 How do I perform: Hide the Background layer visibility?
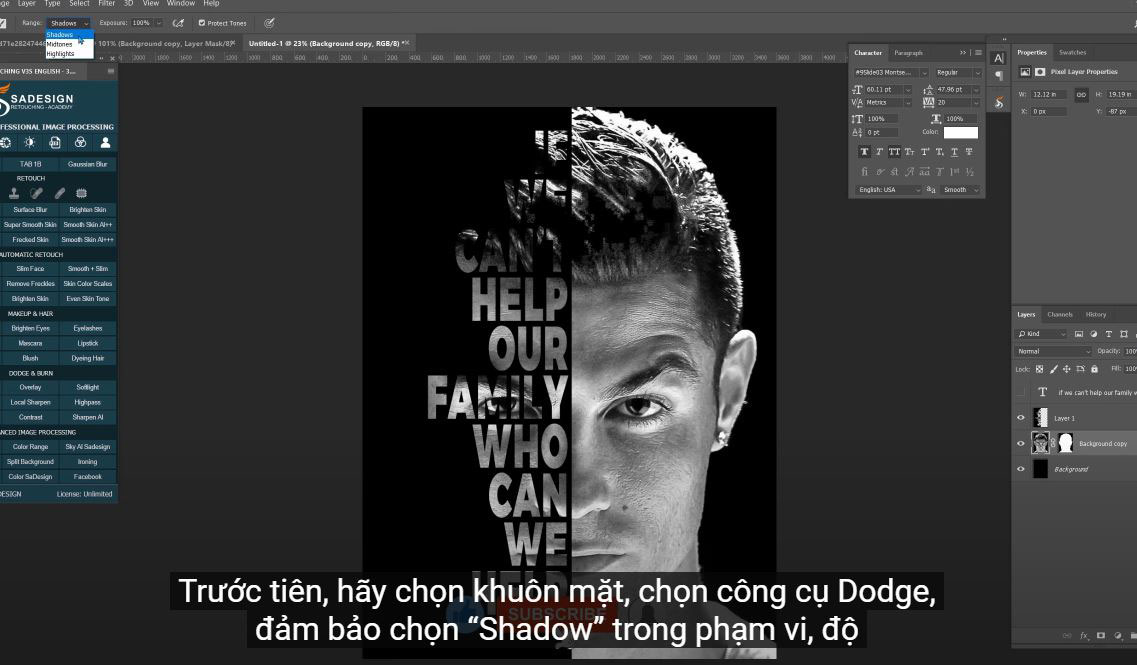[1021, 469]
